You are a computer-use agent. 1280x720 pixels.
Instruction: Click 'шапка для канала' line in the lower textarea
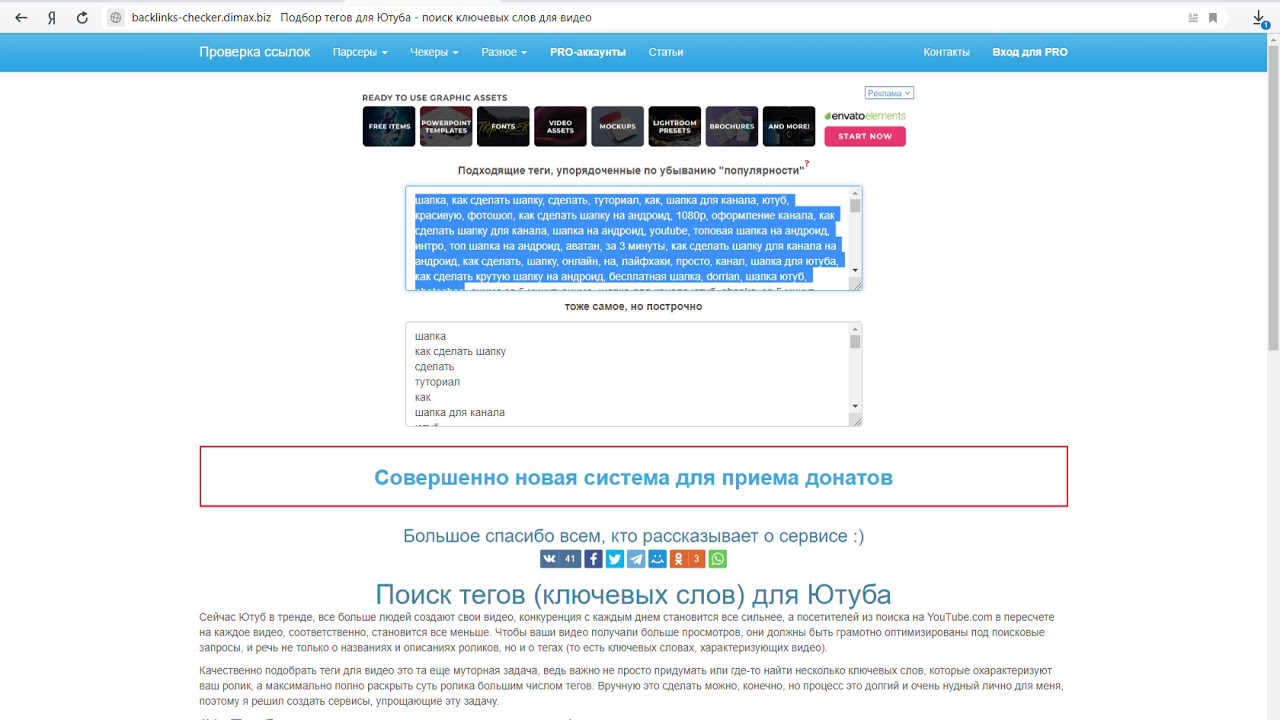(460, 412)
